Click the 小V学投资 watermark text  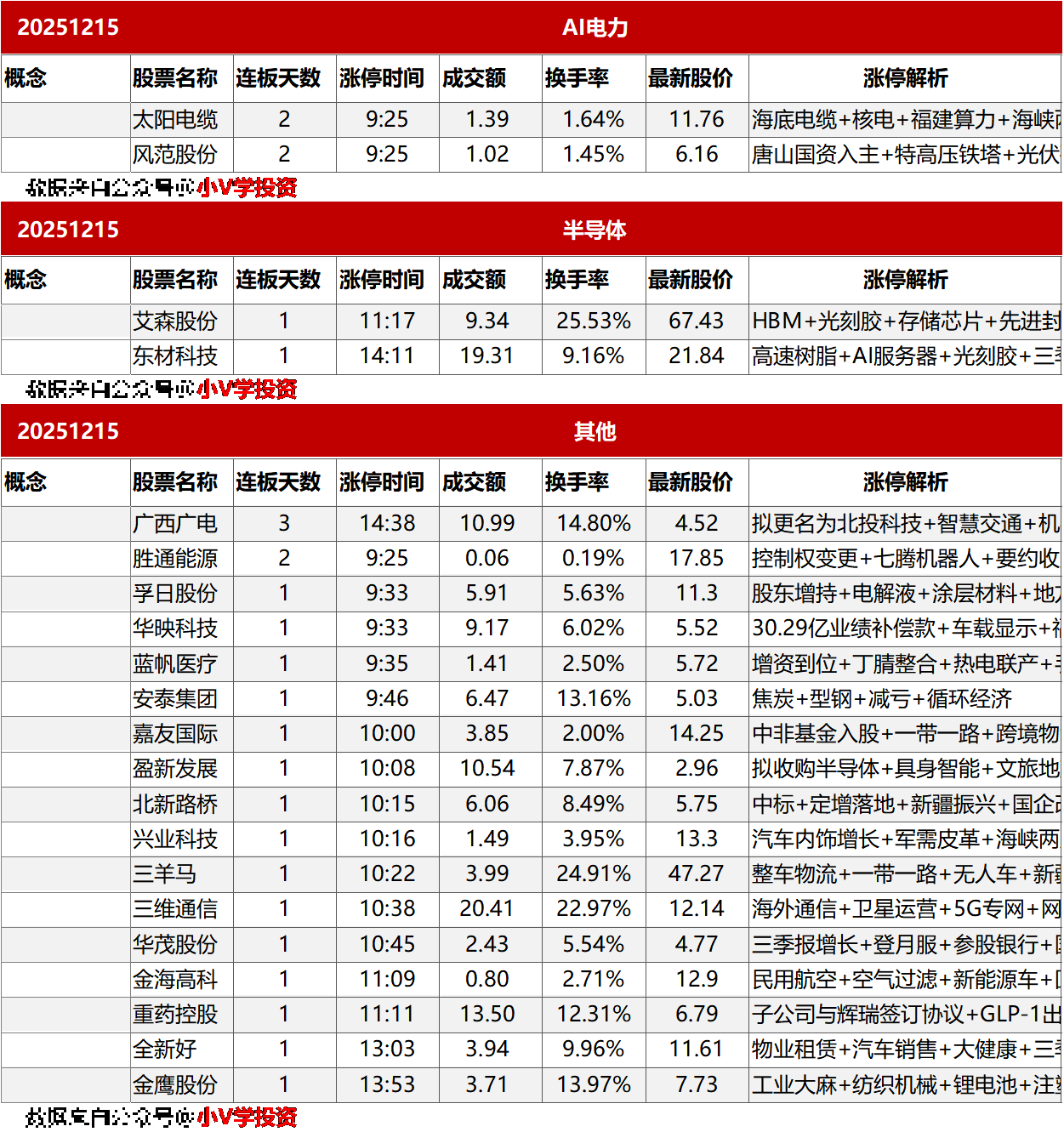[248, 189]
